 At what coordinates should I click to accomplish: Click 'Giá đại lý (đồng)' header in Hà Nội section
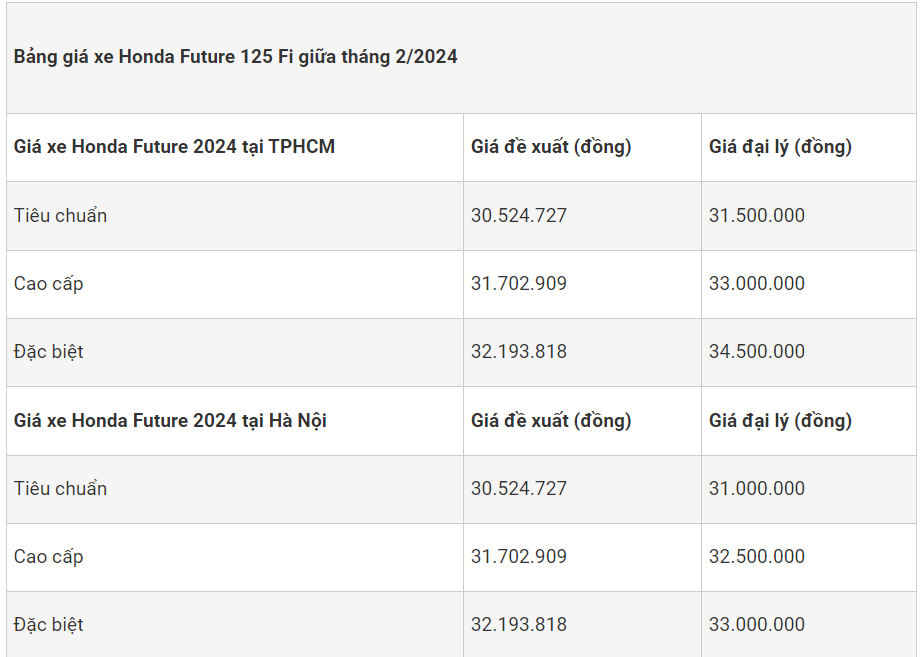pyautogui.click(x=780, y=420)
